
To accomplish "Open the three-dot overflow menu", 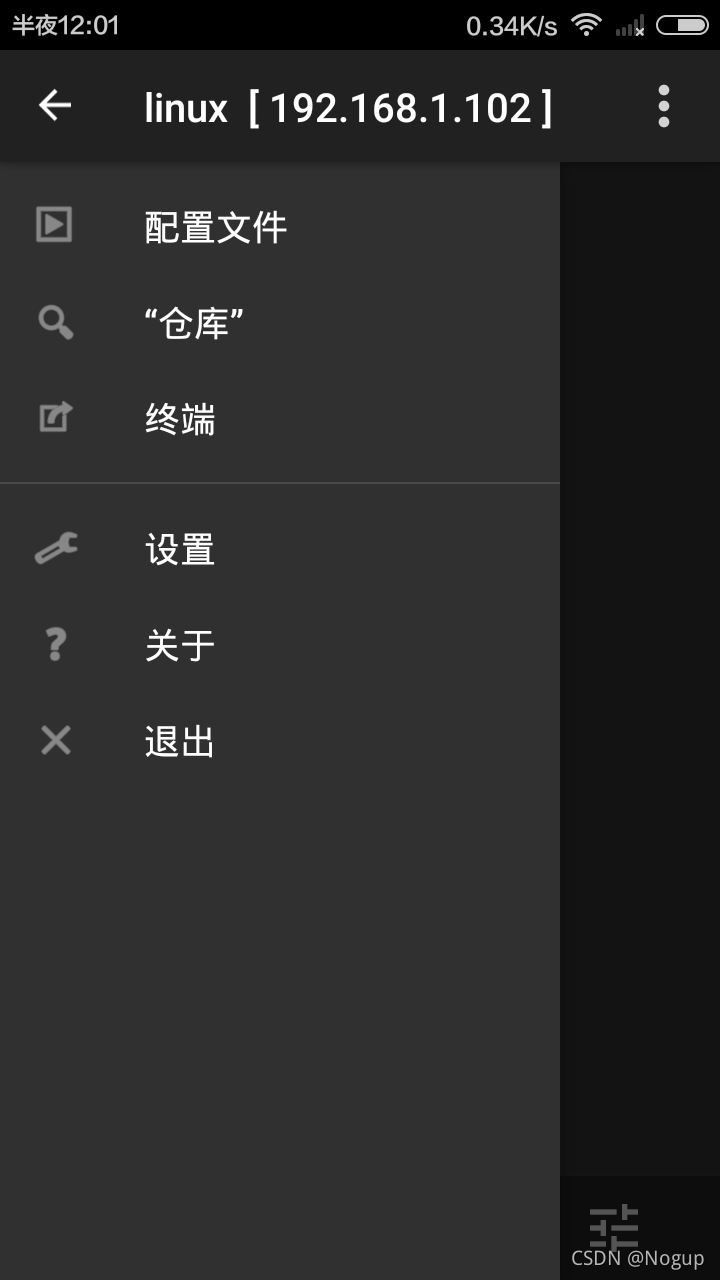I will pos(664,106).
